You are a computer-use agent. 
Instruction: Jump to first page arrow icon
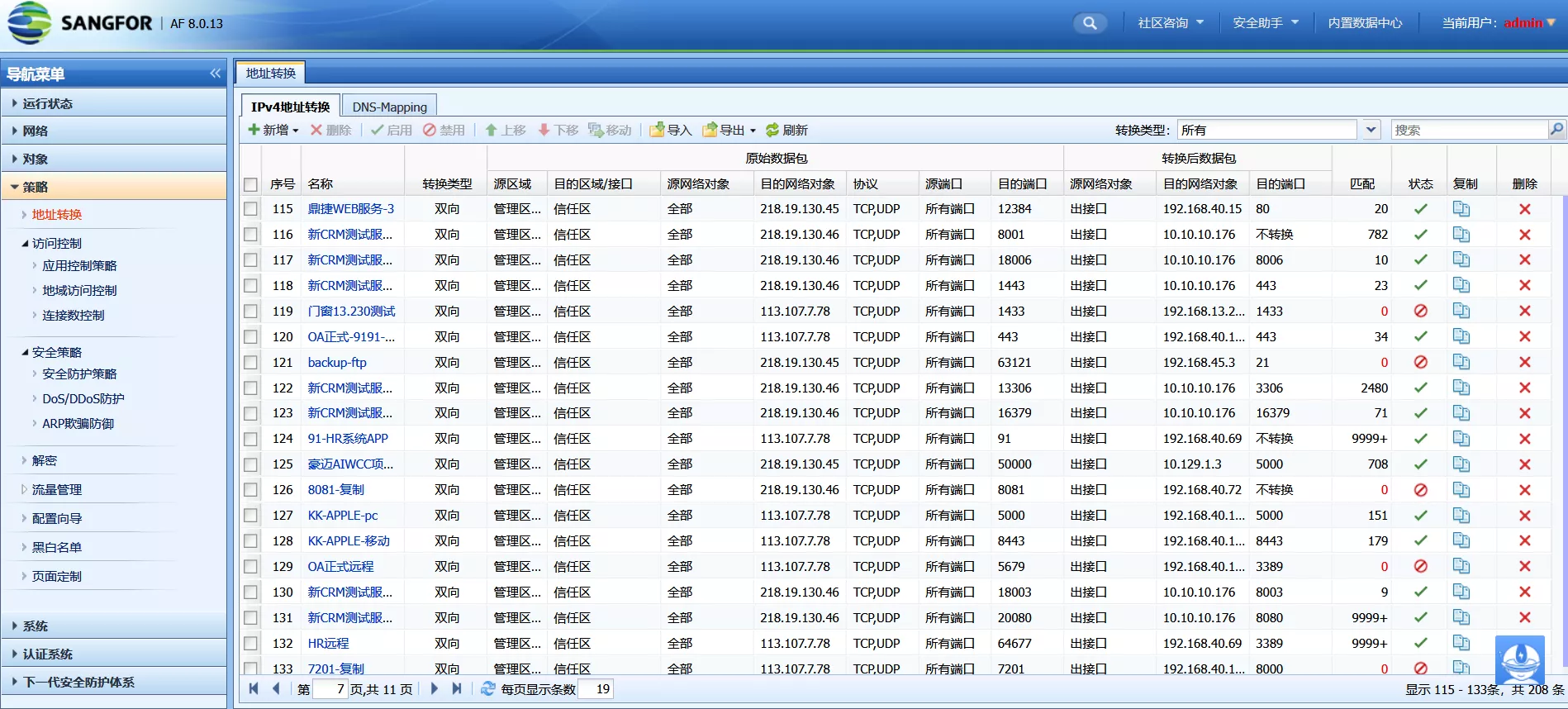(x=254, y=688)
